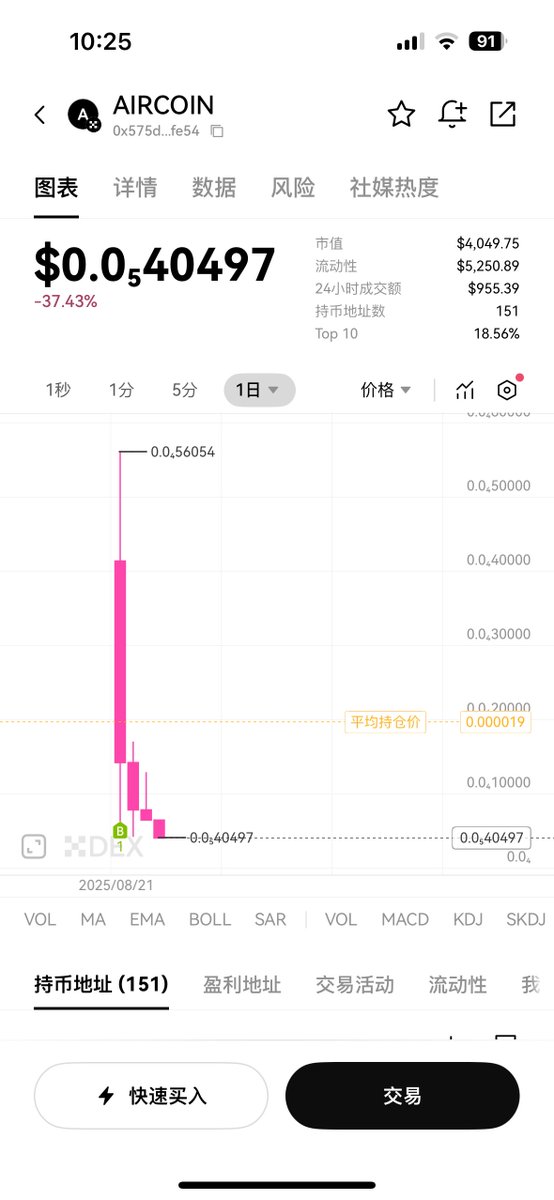Tap the 快速买入 button
The width and height of the screenshot is (554, 1200).
tap(151, 1095)
